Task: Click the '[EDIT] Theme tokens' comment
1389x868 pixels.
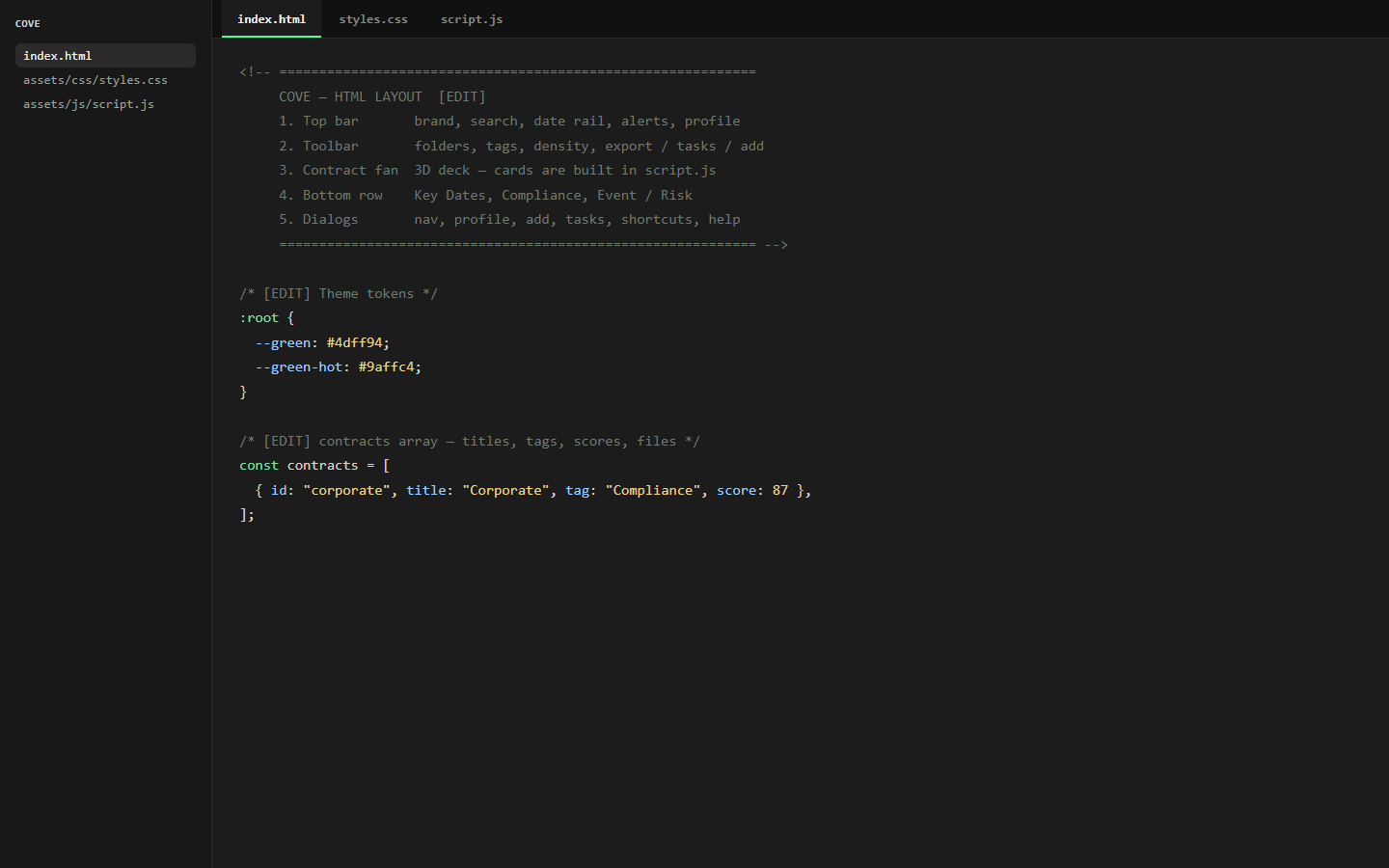Action: pyautogui.click(x=339, y=294)
